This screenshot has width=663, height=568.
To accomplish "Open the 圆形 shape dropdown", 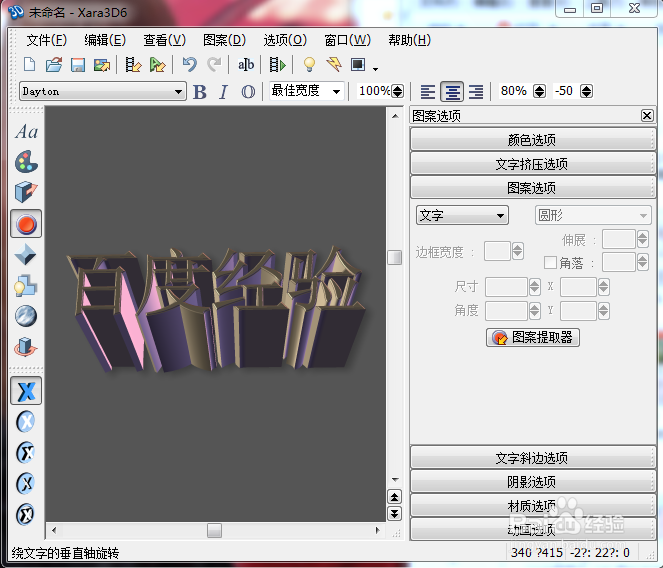I will coord(593,215).
